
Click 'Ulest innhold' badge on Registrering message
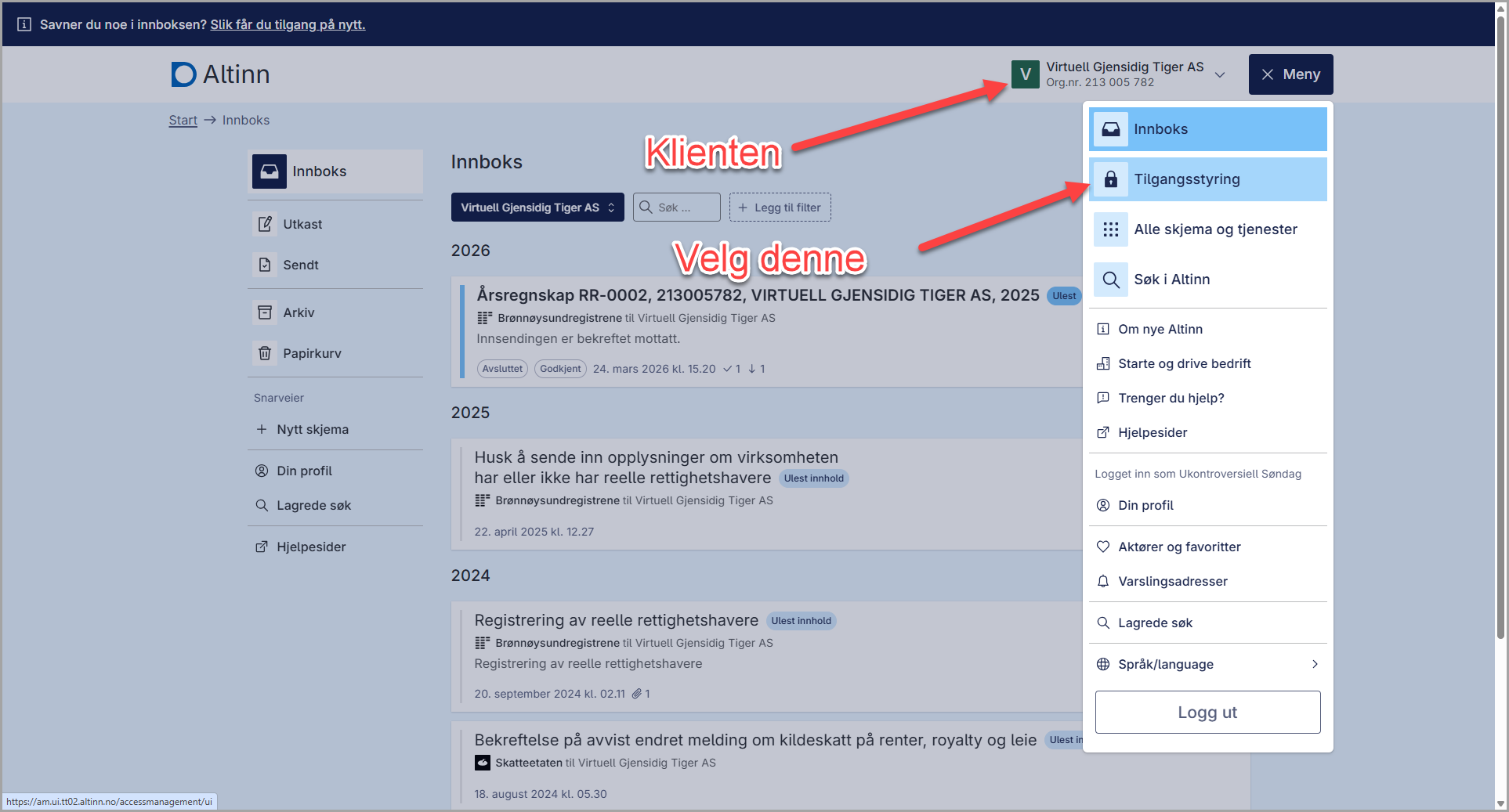pyautogui.click(x=801, y=621)
